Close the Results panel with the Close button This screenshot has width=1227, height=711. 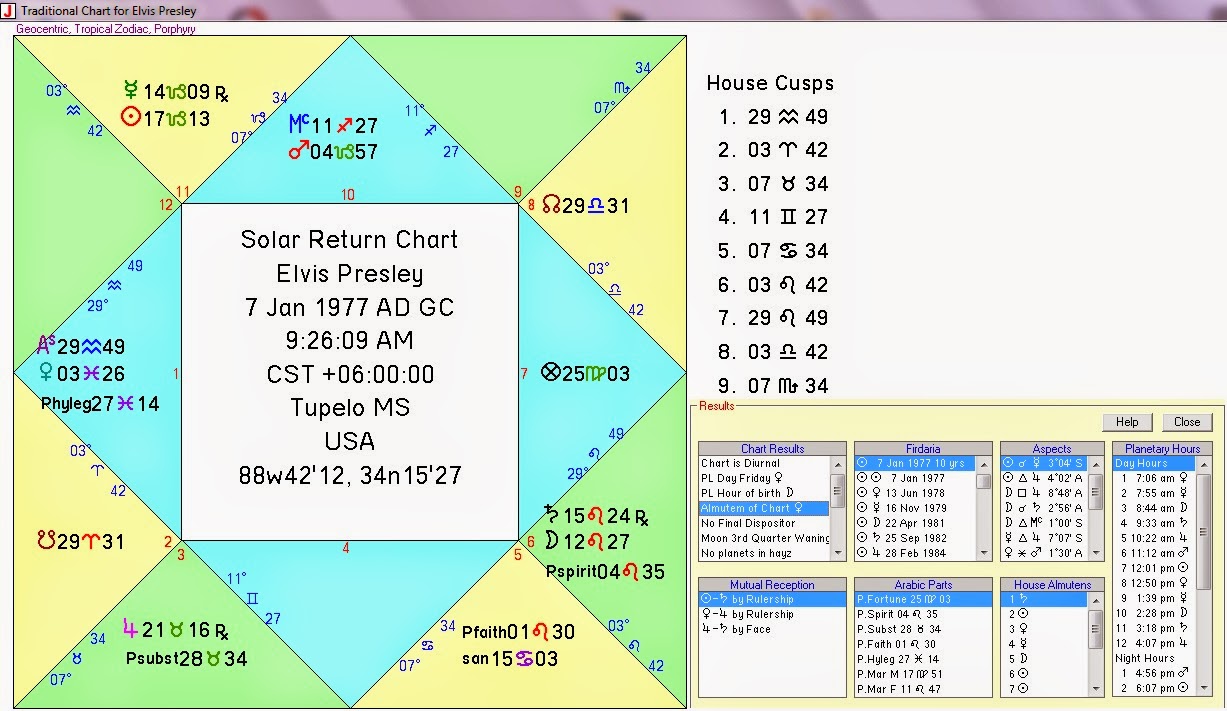1187,422
